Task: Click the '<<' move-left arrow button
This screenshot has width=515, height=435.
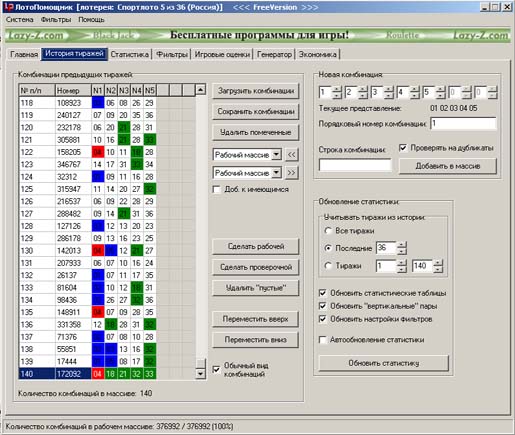Action: tap(291, 155)
